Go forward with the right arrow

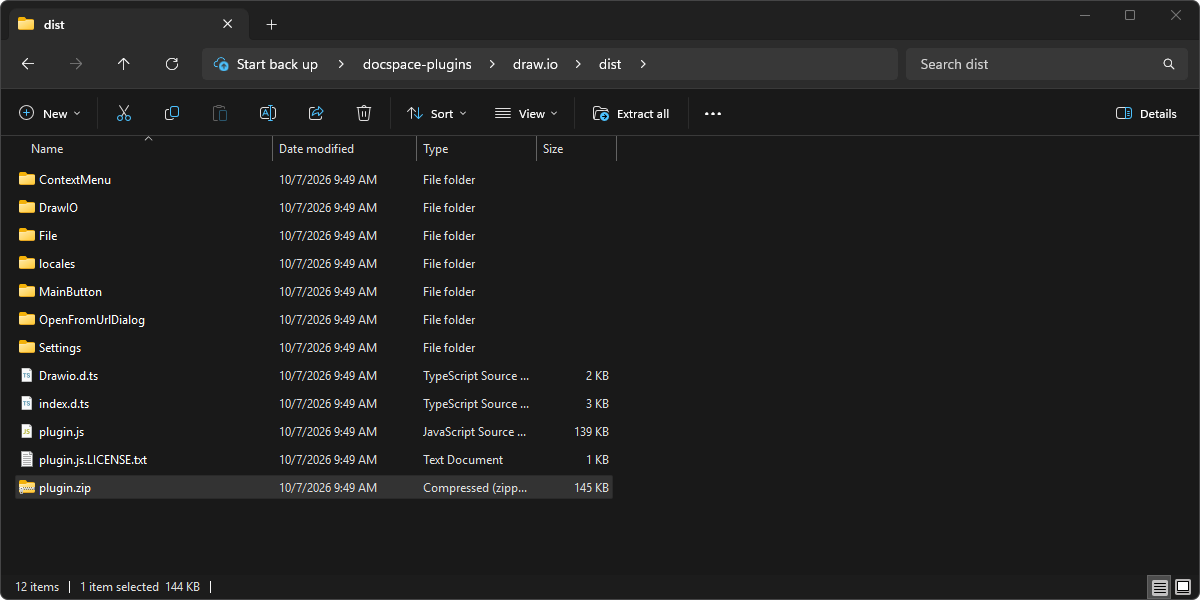(x=76, y=64)
